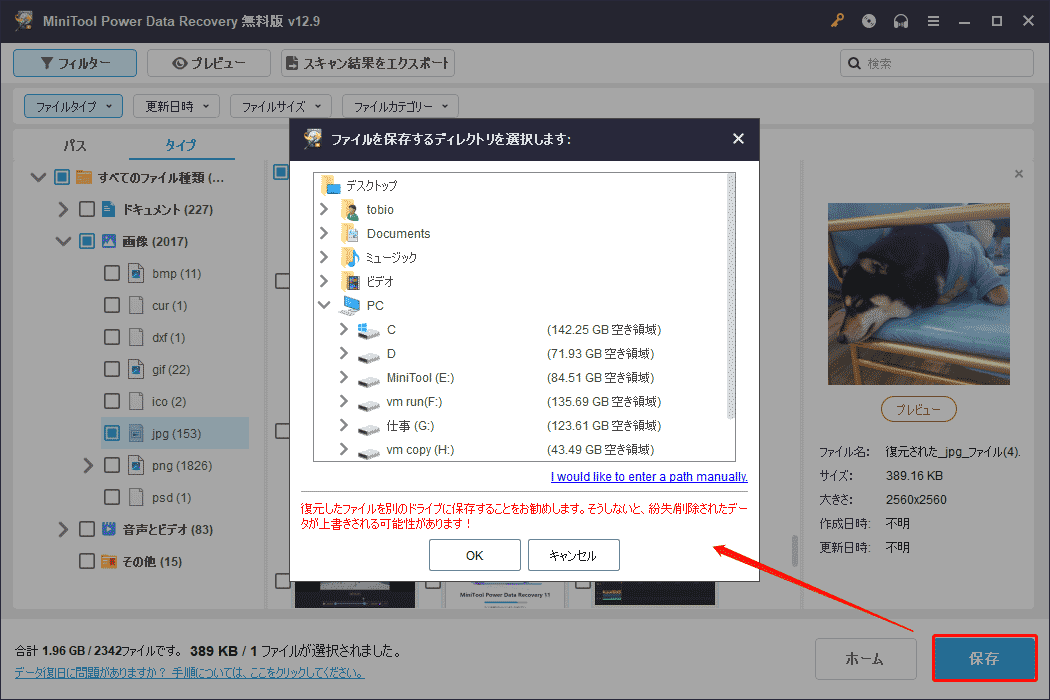Image resolution: width=1050 pixels, height=700 pixels.
Task: Click the key registration icon in title bar
Action: point(837,21)
